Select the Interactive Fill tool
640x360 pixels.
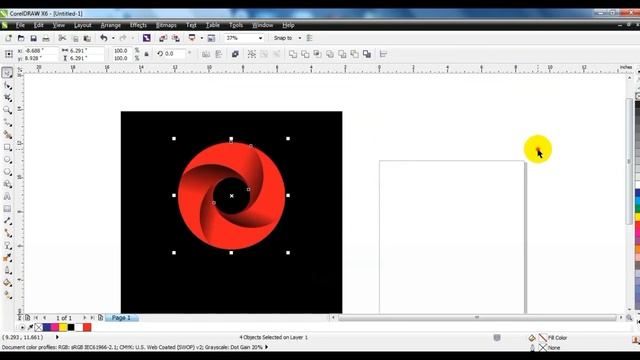(x=7, y=295)
